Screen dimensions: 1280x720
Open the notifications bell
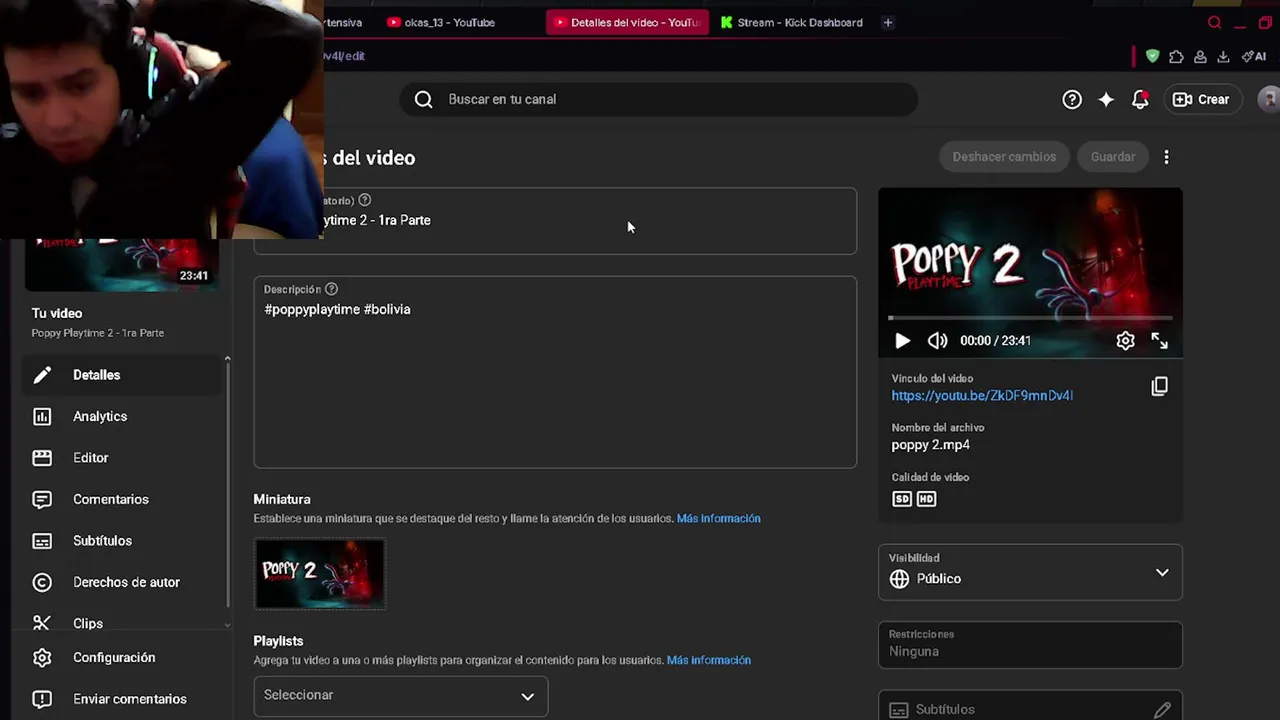[x=1140, y=99]
